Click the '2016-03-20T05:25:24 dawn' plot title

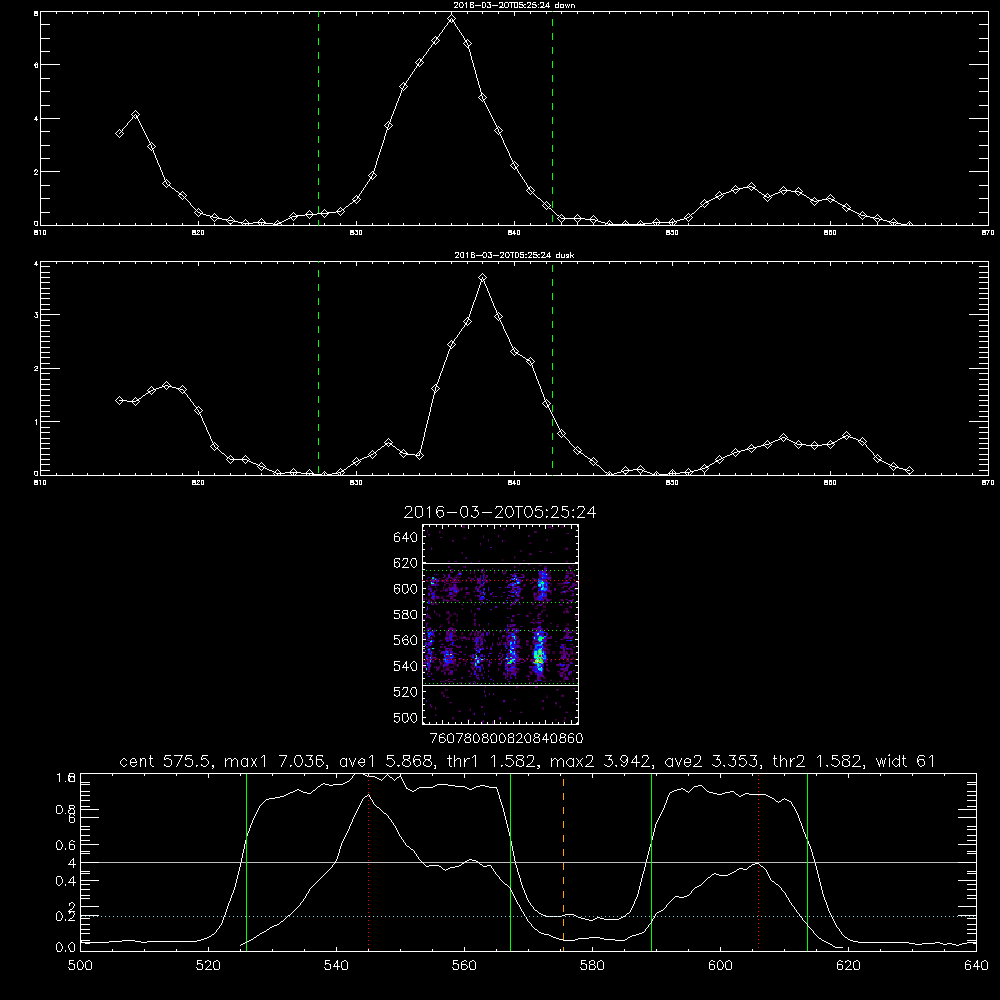514,5
